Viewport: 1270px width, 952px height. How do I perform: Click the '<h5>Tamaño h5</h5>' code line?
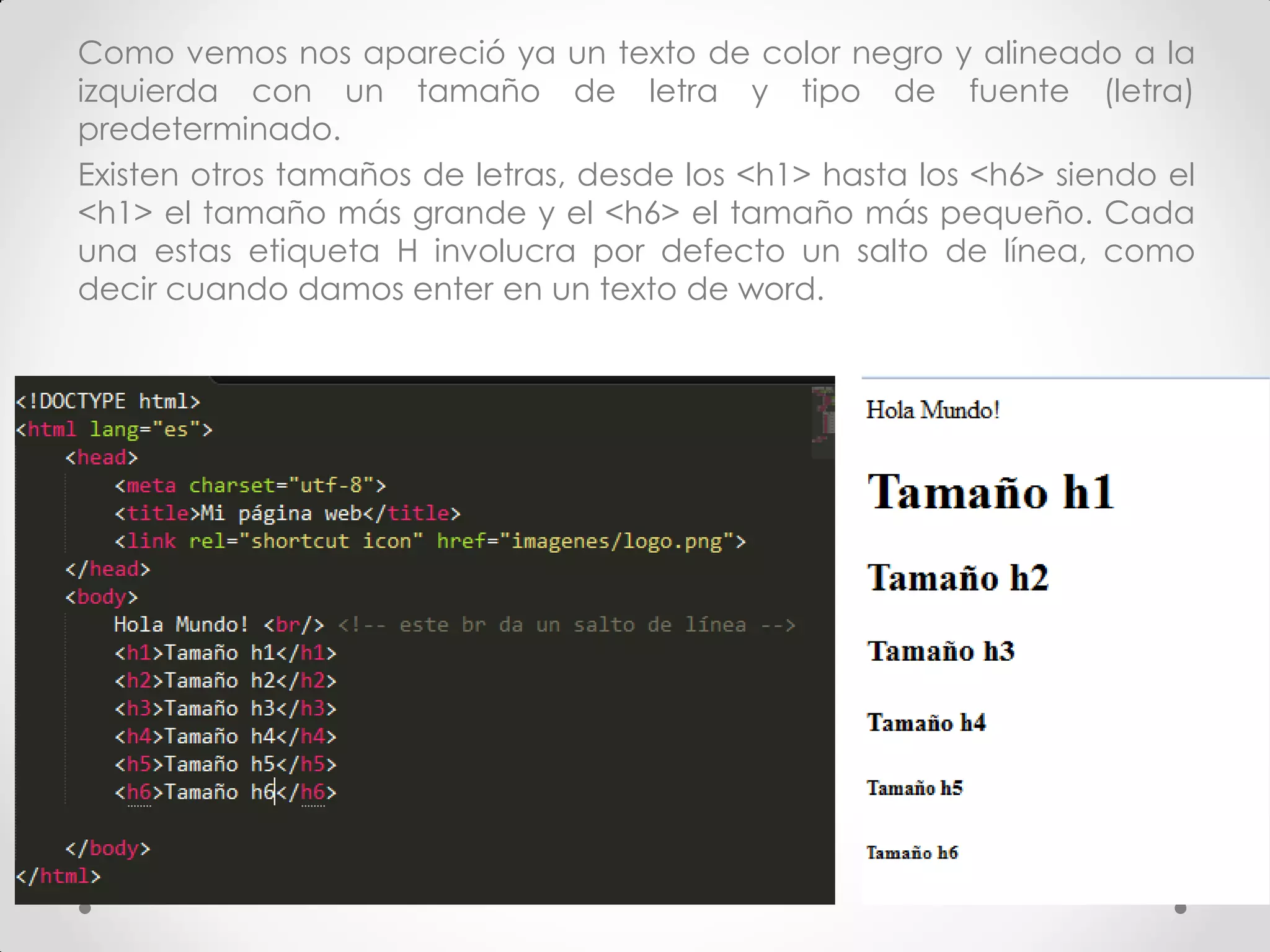pos(225,764)
